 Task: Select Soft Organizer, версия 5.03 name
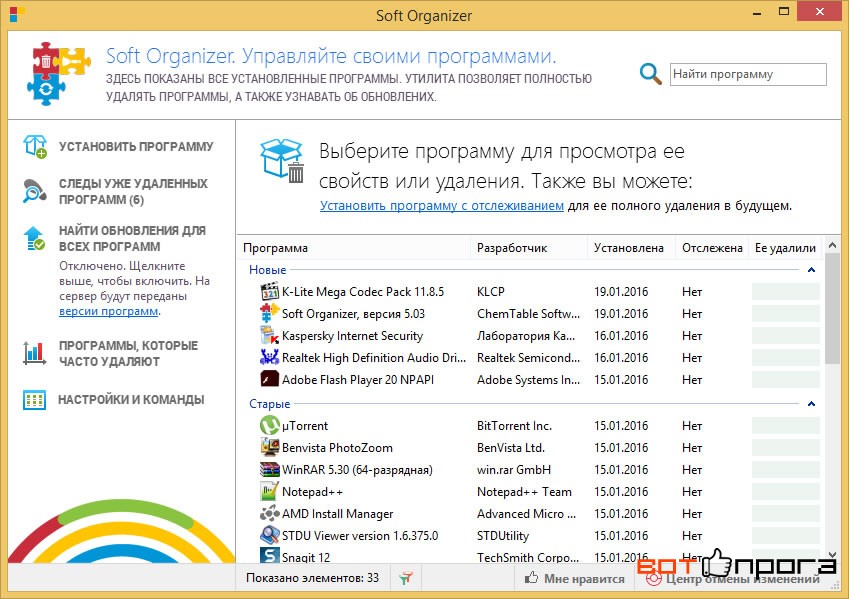tap(354, 314)
